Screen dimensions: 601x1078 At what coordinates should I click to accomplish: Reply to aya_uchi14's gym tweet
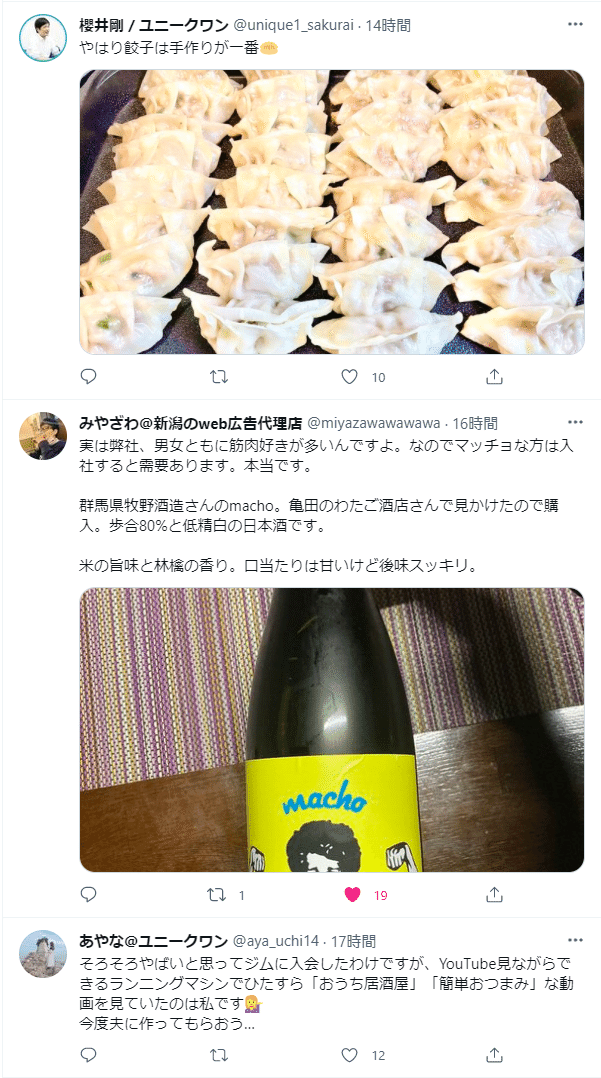point(89,1055)
